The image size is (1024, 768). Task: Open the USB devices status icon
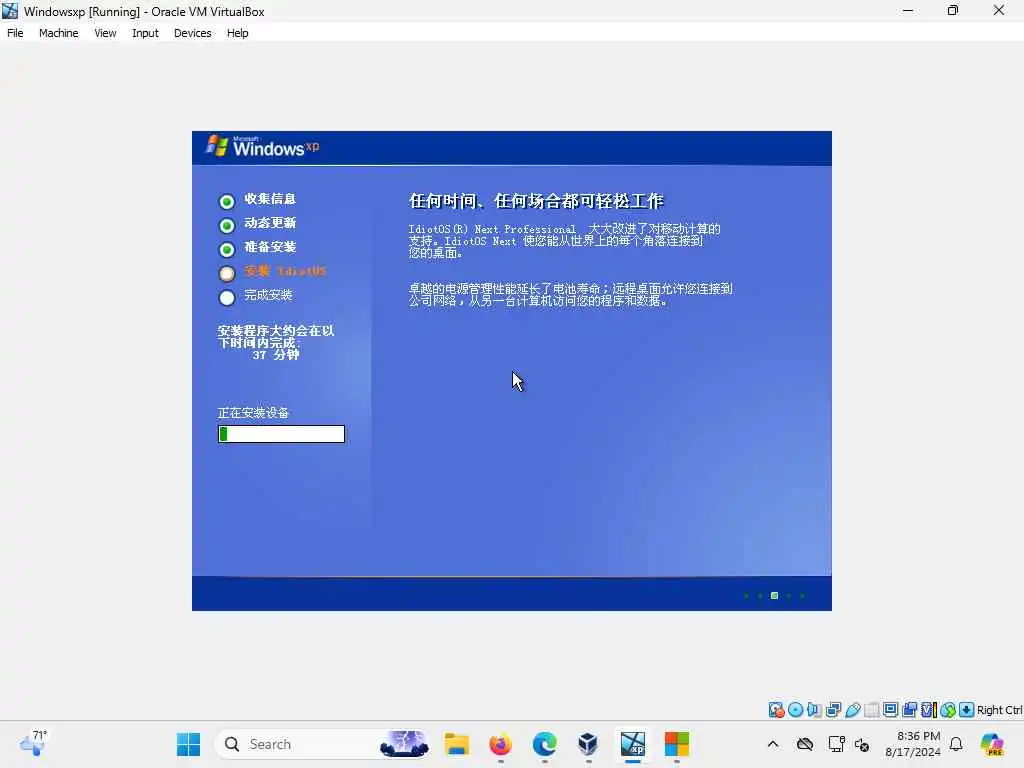tap(852, 710)
